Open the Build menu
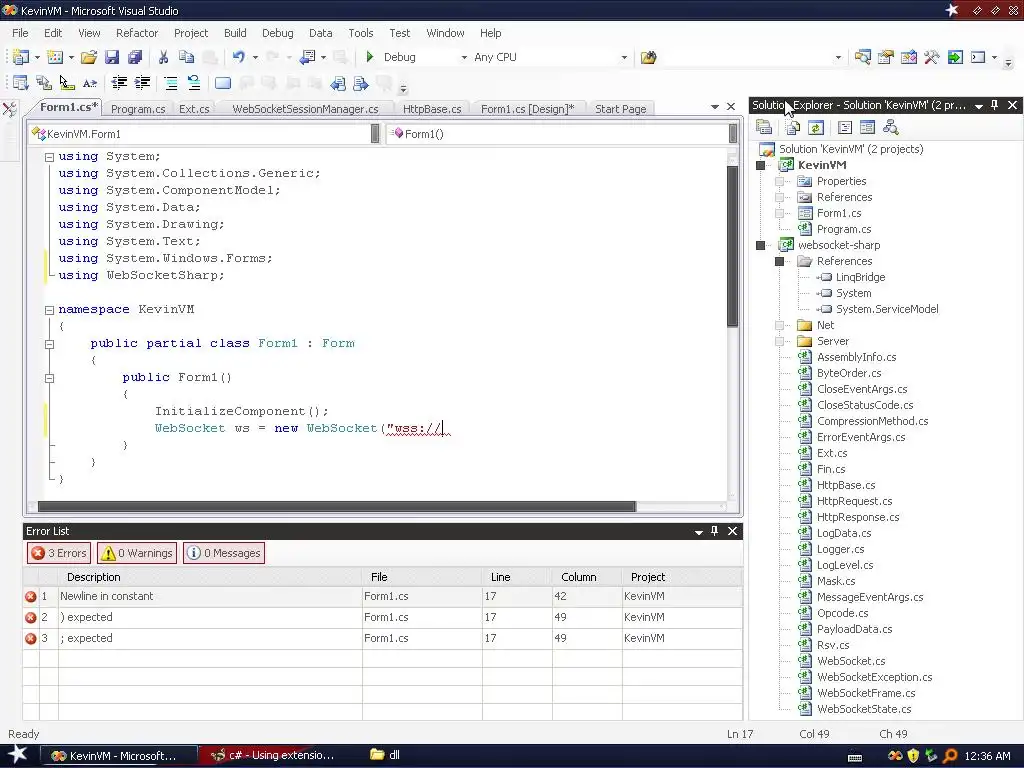Screen dimensions: 1024x768 [235, 33]
